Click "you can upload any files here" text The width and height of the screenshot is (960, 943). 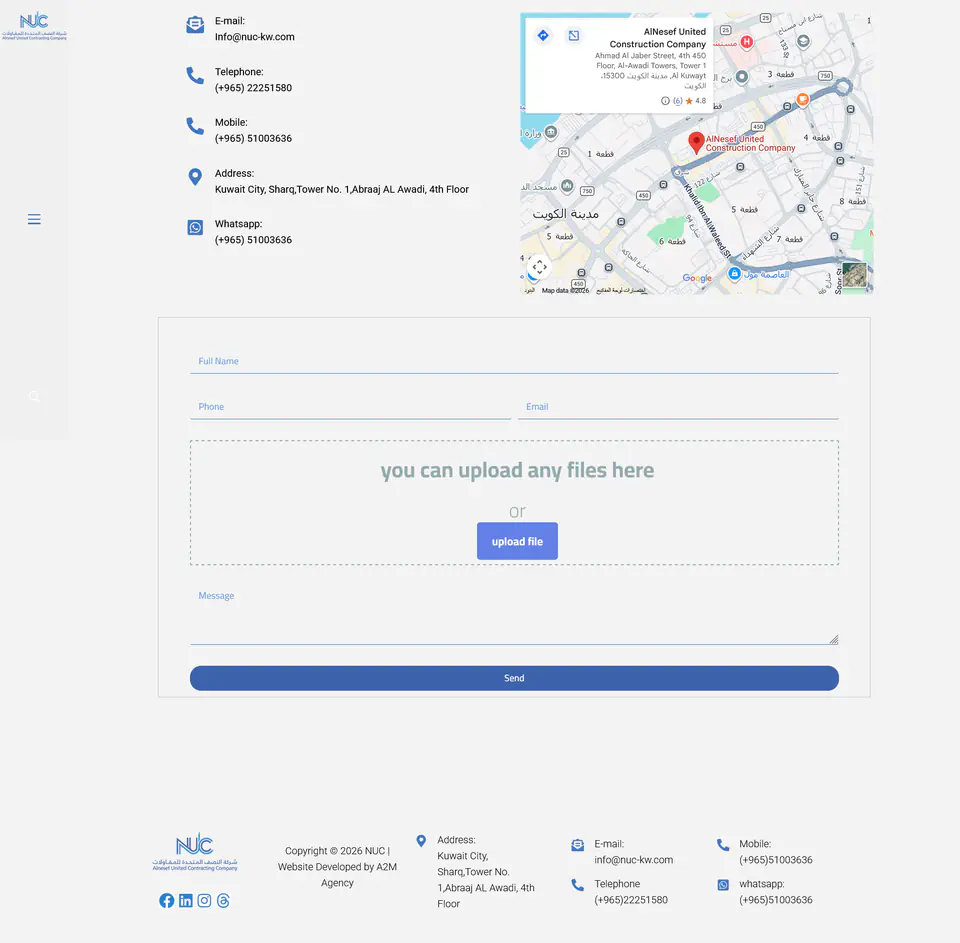(x=517, y=470)
